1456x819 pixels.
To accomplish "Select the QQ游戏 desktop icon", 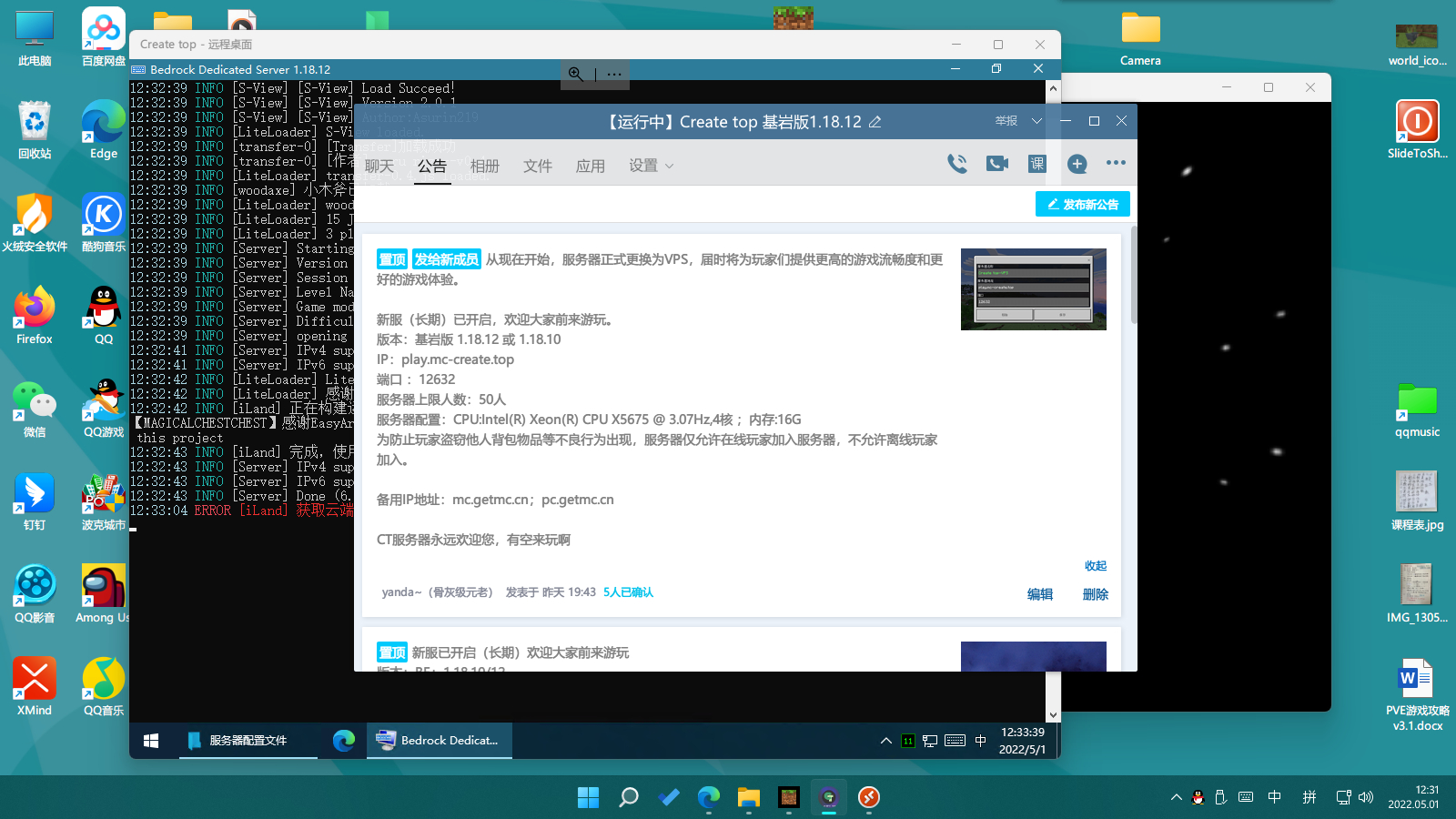I will tap(104, 409).
